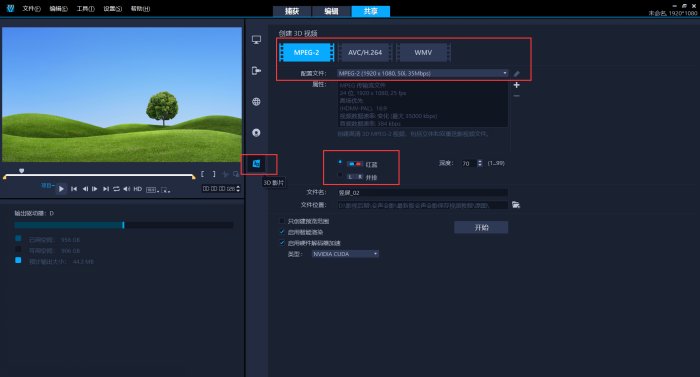Select the side-by-side 3D radio option
This screenshot has height=377, width=700.
click(x=340, y=176)
